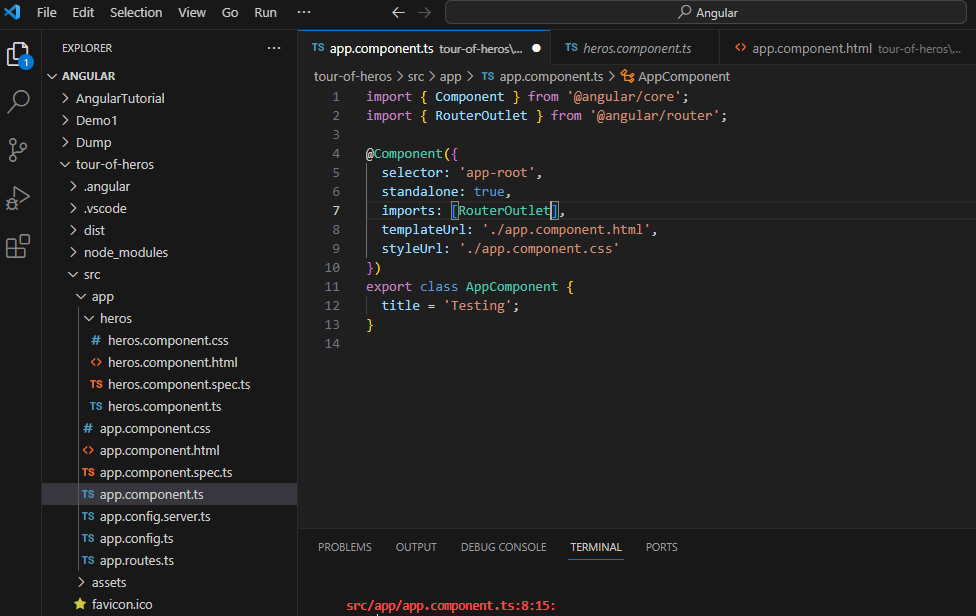Switch to the PROBLEMS panel tab
Viewport: 976px width, 616px height.
tap(344, 547)
